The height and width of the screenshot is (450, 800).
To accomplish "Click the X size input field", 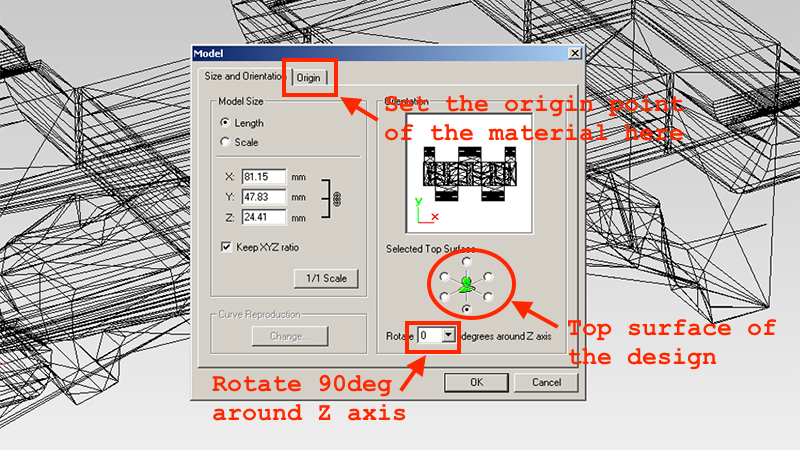I will click(x=264, y=177).
